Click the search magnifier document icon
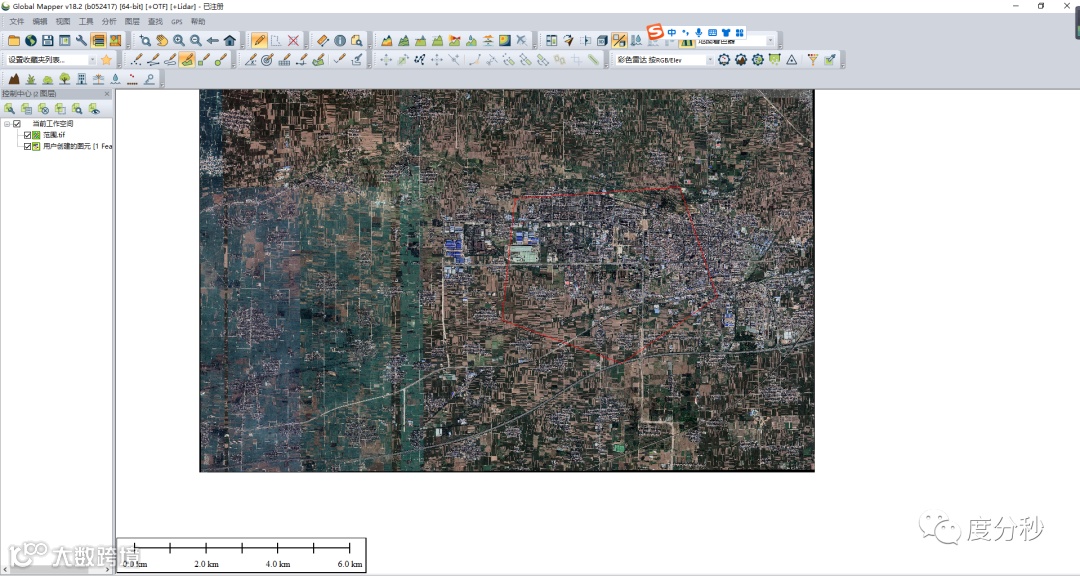This screenshot has height=576, width=1080. click(356, 41)
